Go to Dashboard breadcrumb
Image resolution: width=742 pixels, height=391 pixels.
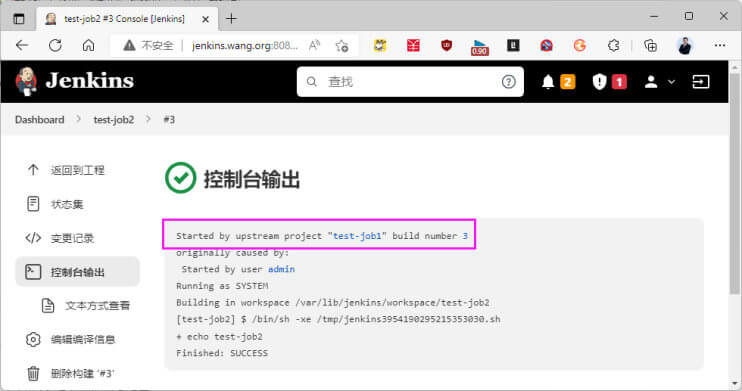tap(40, 120)
